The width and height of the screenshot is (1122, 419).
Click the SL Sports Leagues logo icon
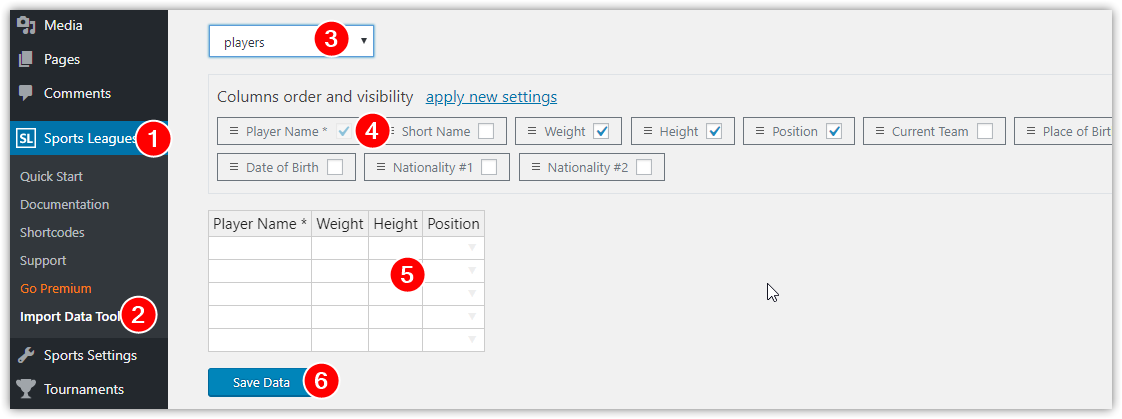pyautogui.click(x=26, y=137)
